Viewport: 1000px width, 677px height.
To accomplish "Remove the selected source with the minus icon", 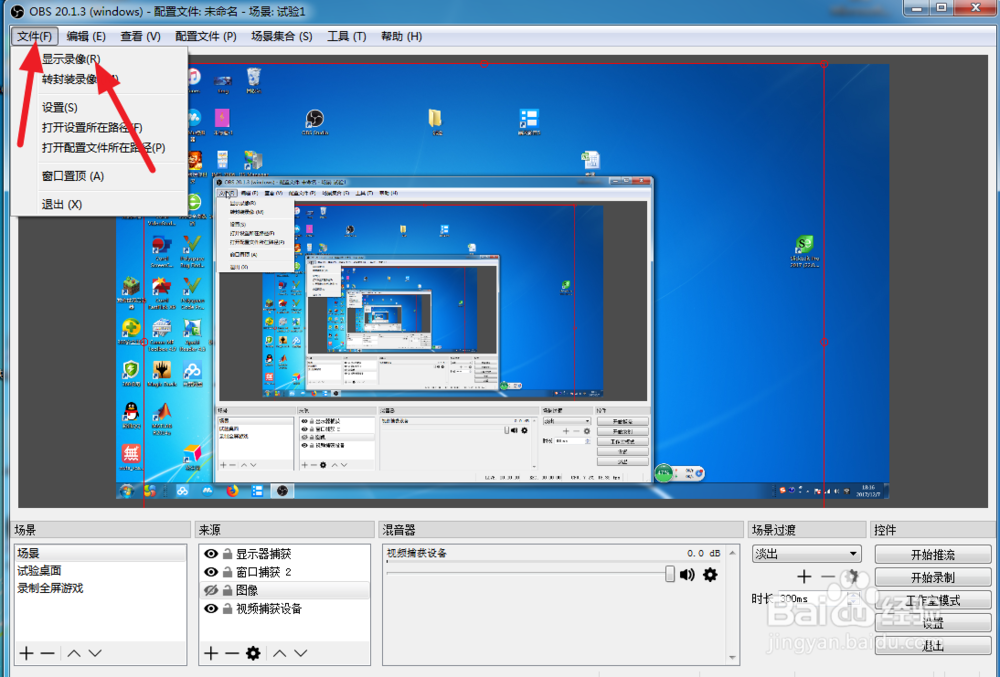I will pos(232,653).
